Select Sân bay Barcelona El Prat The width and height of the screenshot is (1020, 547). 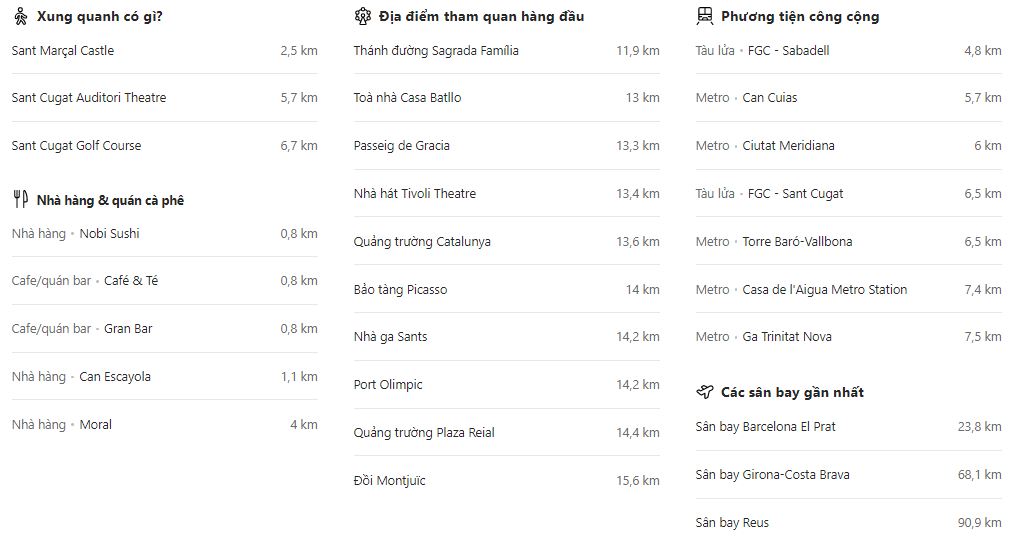coord(765,426)
